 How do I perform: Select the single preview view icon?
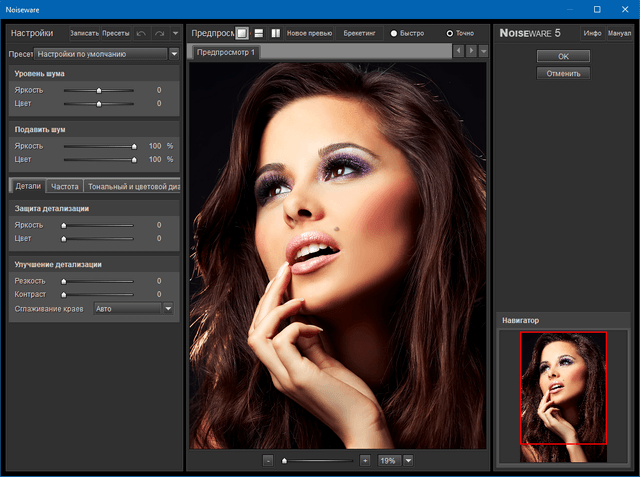(x=242, y=33)
